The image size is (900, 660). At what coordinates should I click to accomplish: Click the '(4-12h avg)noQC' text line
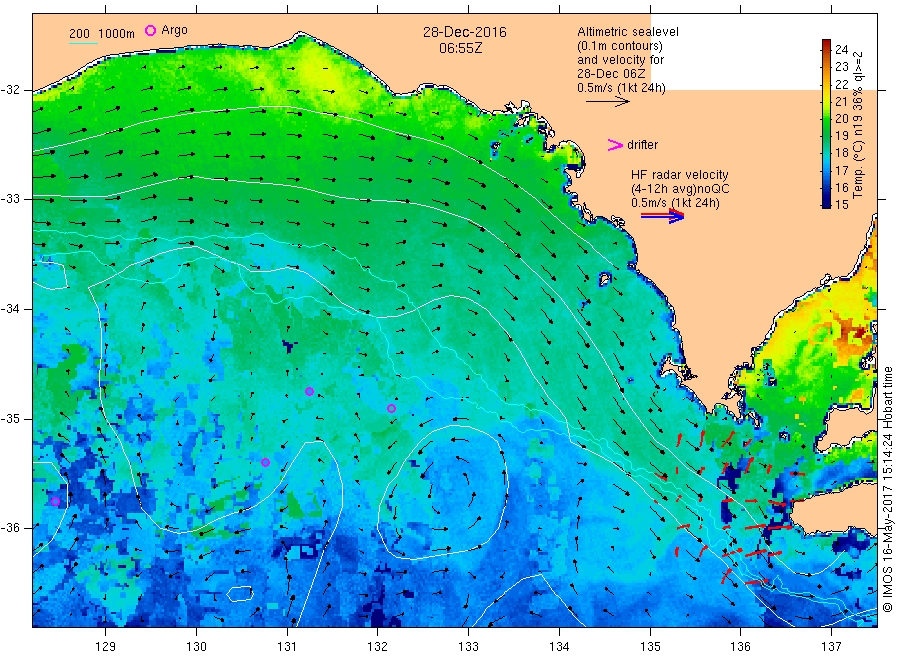coord(680,189)
